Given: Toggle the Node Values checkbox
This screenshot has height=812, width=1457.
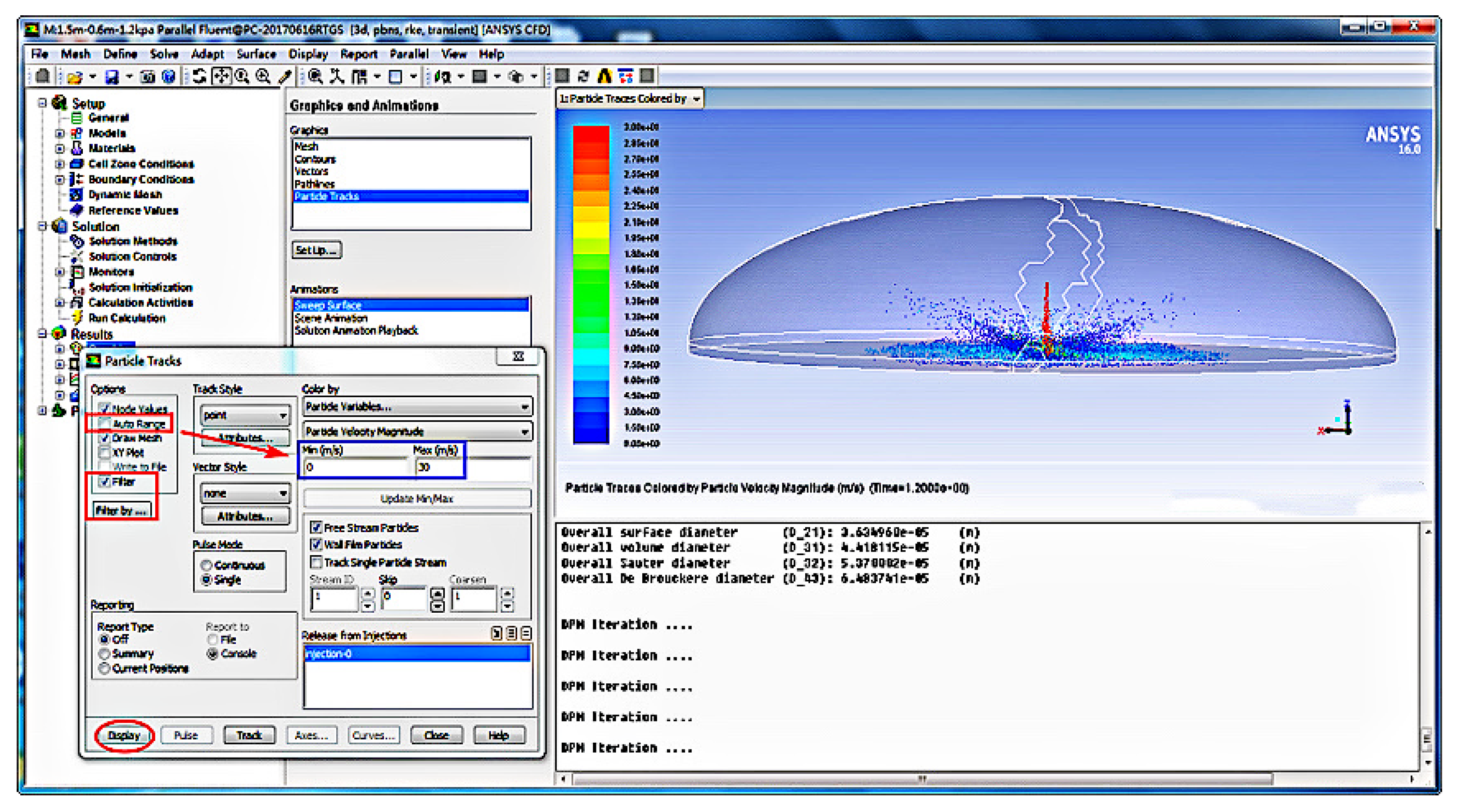Looking at the screenshot, I should [x=104, y=408].
